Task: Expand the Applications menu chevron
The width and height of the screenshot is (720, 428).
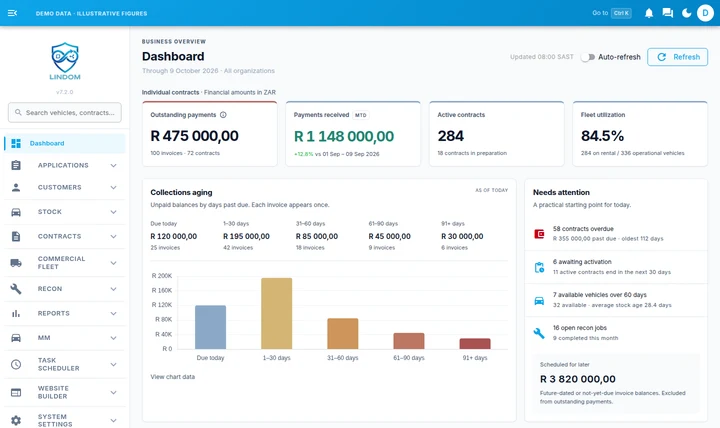Action: [x=113, y=165]
